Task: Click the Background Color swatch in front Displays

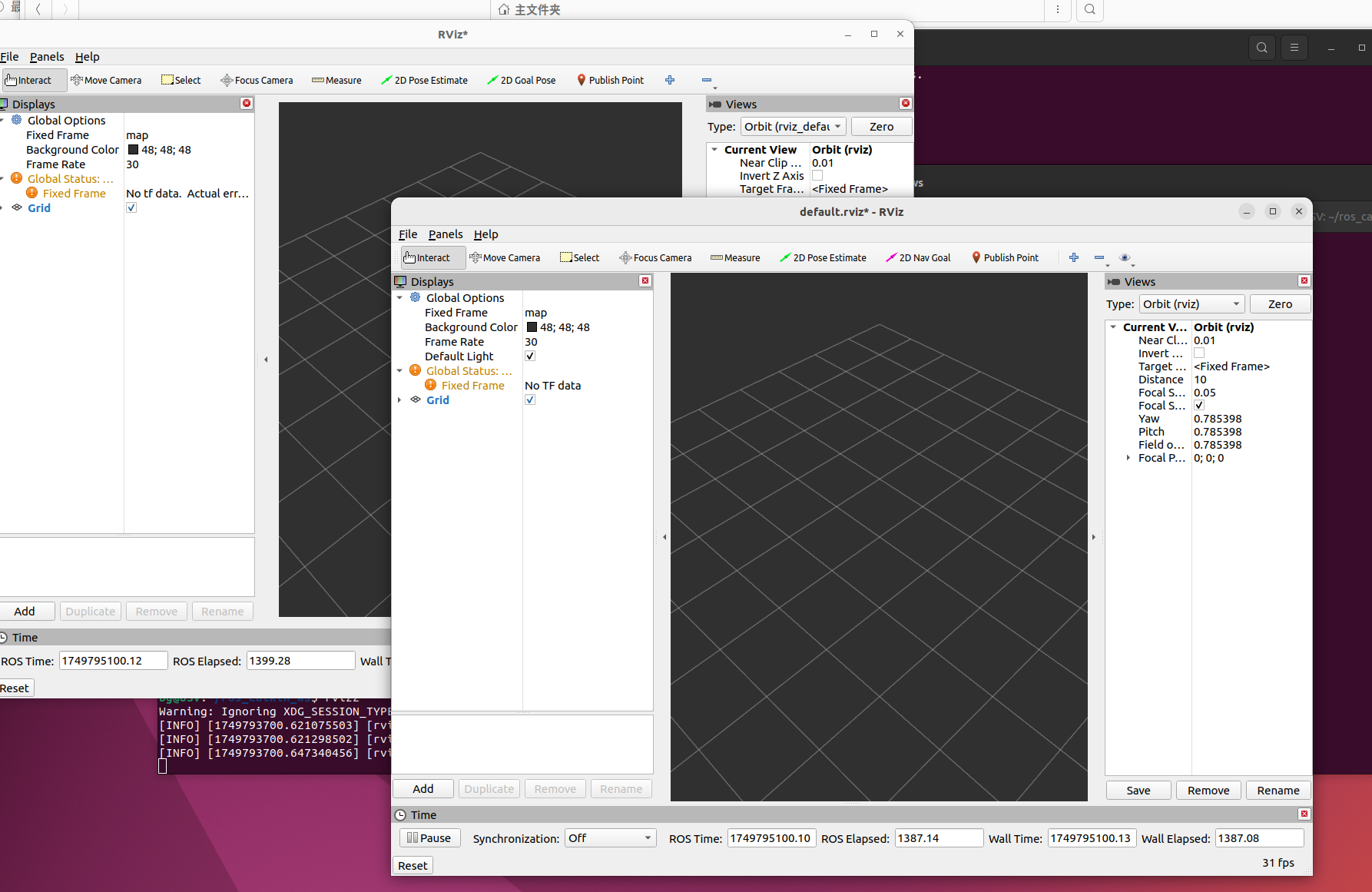Action: [532, 327]
